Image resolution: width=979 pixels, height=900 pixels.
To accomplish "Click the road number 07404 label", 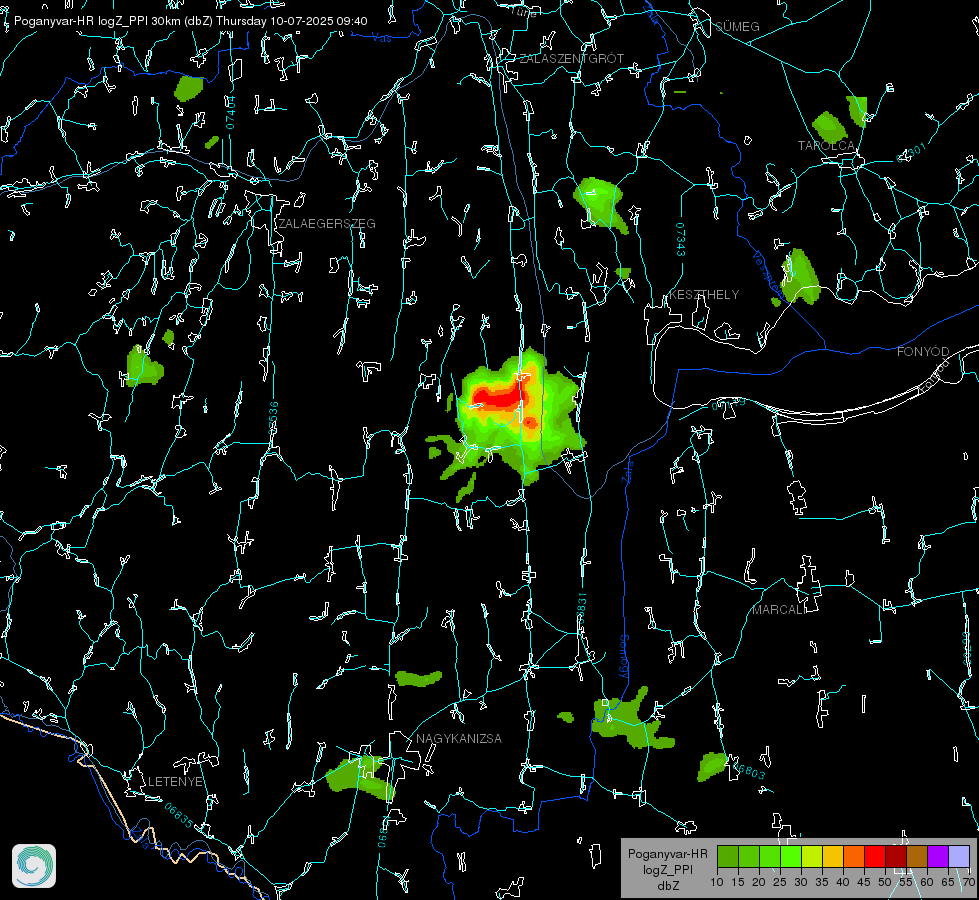I will 231,112.
